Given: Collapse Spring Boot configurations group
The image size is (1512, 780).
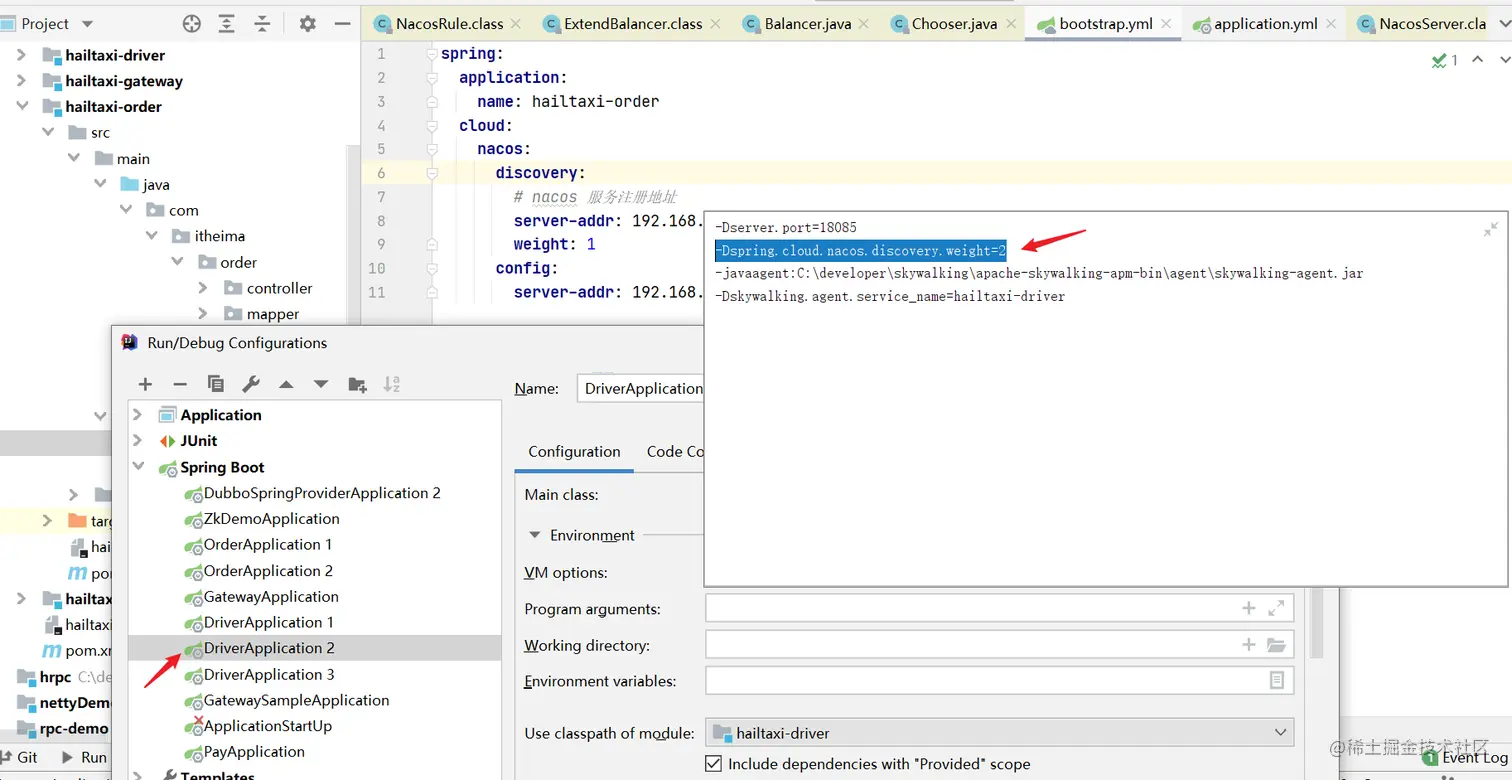Looking at the screenshot, I should (138, 467).
